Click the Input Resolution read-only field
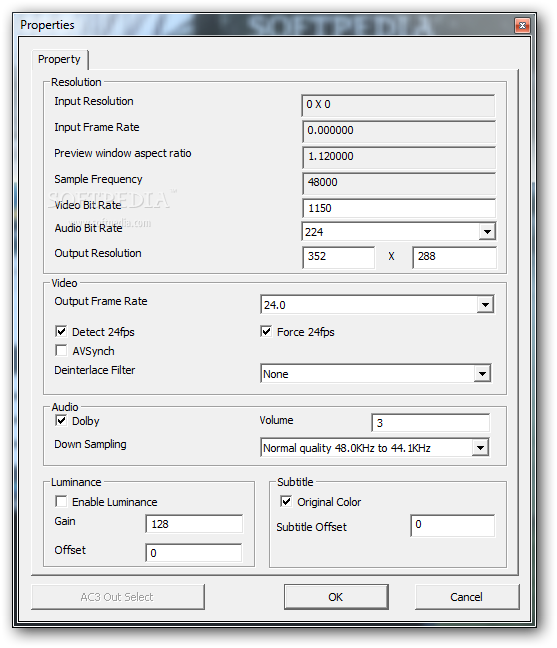 click(x=398, y=105)
